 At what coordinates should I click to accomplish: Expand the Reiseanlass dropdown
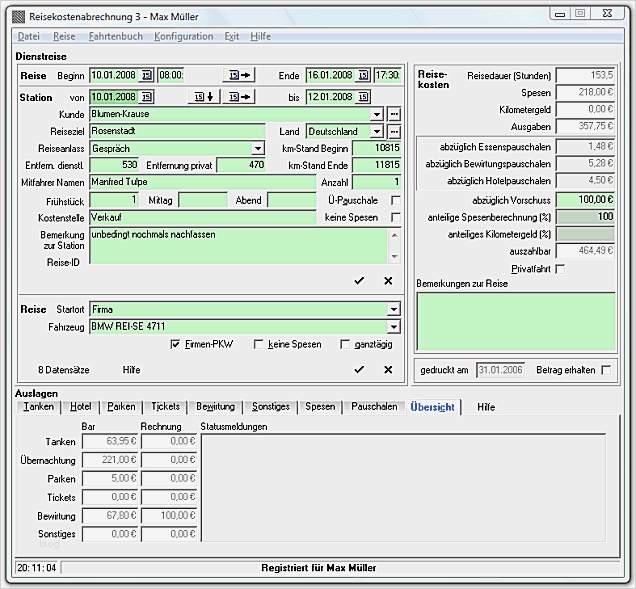258,148
